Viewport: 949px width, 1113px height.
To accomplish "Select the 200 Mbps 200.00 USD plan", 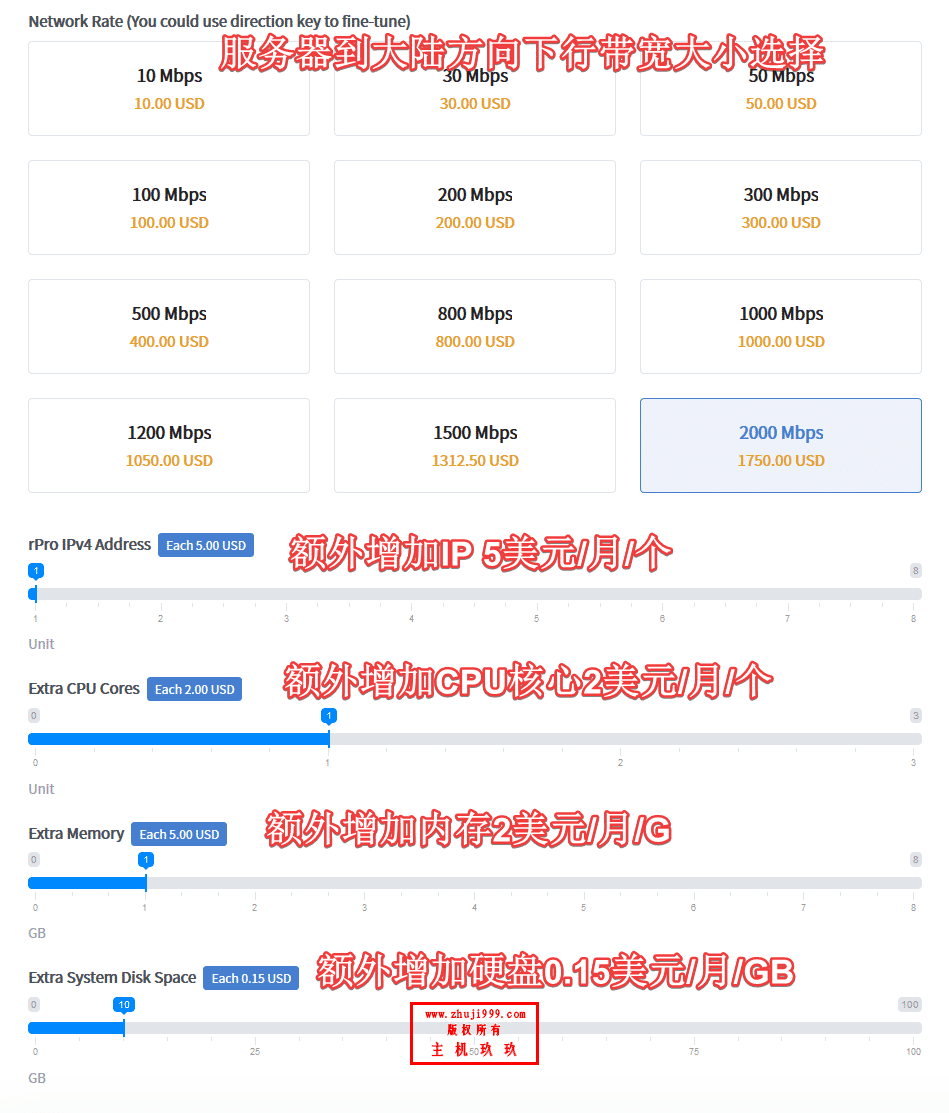I will point(475,207).
